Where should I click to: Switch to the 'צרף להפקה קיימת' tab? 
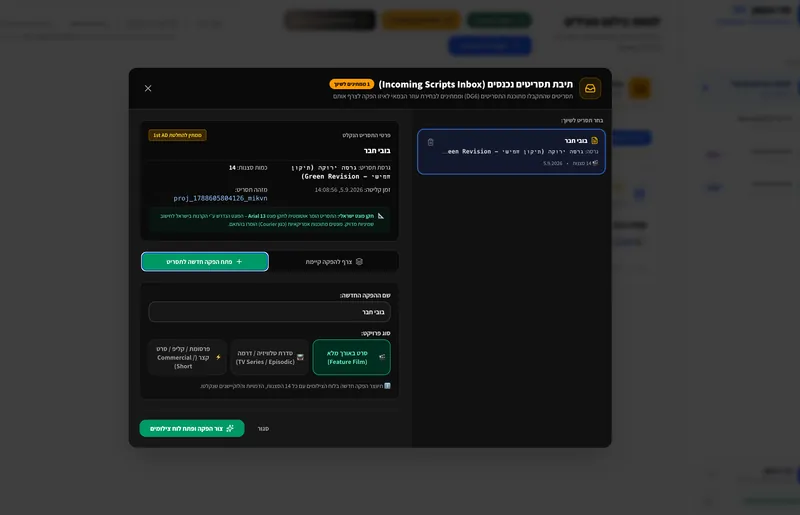click(334, 262)
